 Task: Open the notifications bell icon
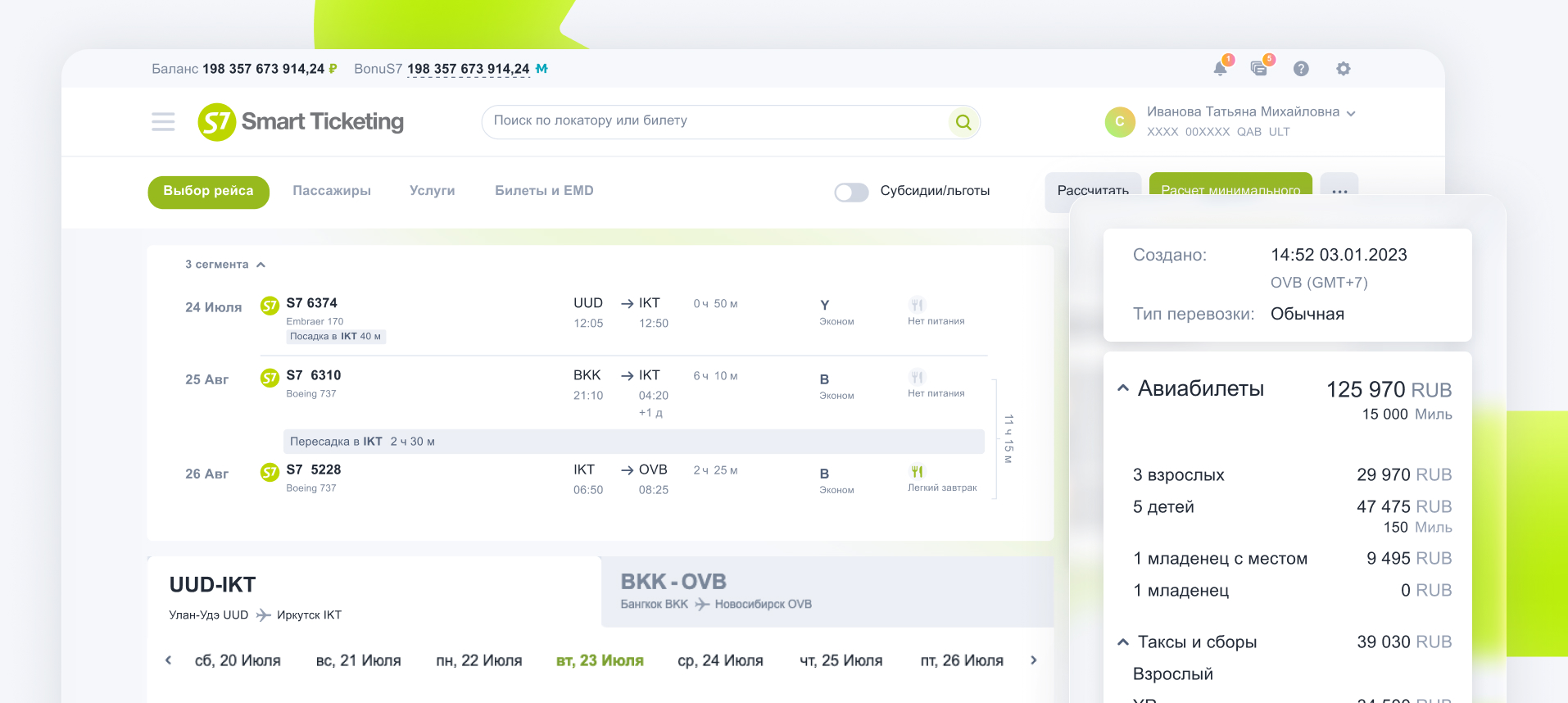(1220, 69)
